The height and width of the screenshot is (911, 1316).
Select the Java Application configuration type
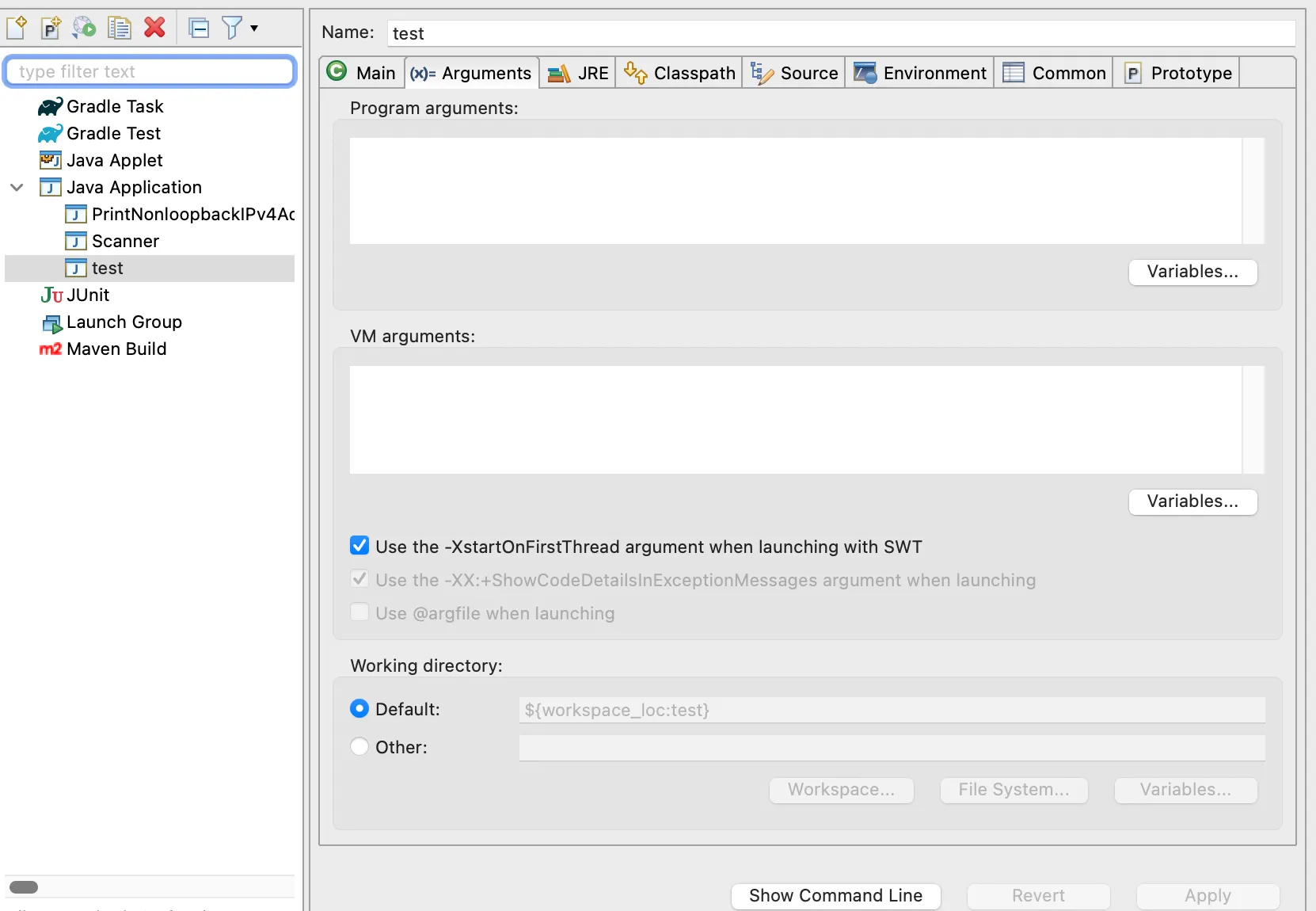(x=134, y=187)
